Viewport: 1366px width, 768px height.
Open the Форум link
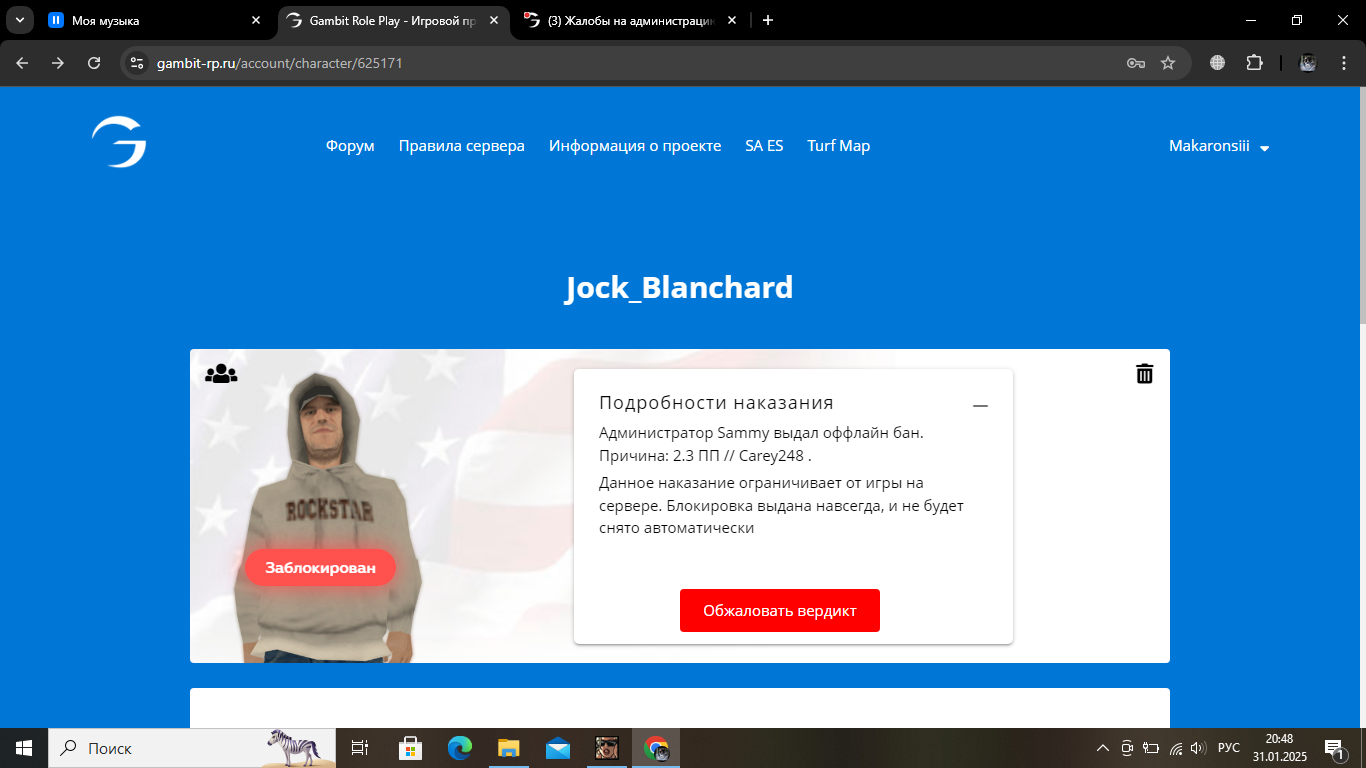click(350, 146)
